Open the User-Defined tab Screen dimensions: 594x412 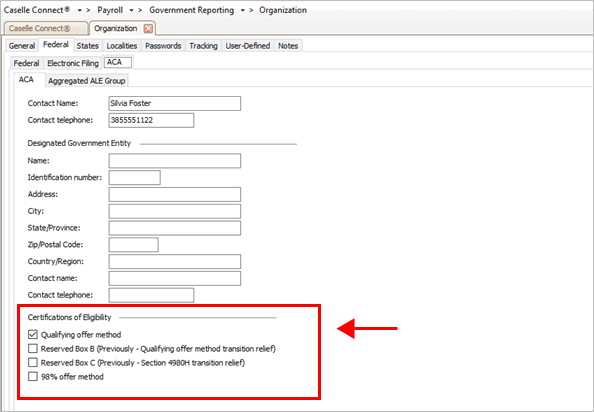click(x=248, y=46)
